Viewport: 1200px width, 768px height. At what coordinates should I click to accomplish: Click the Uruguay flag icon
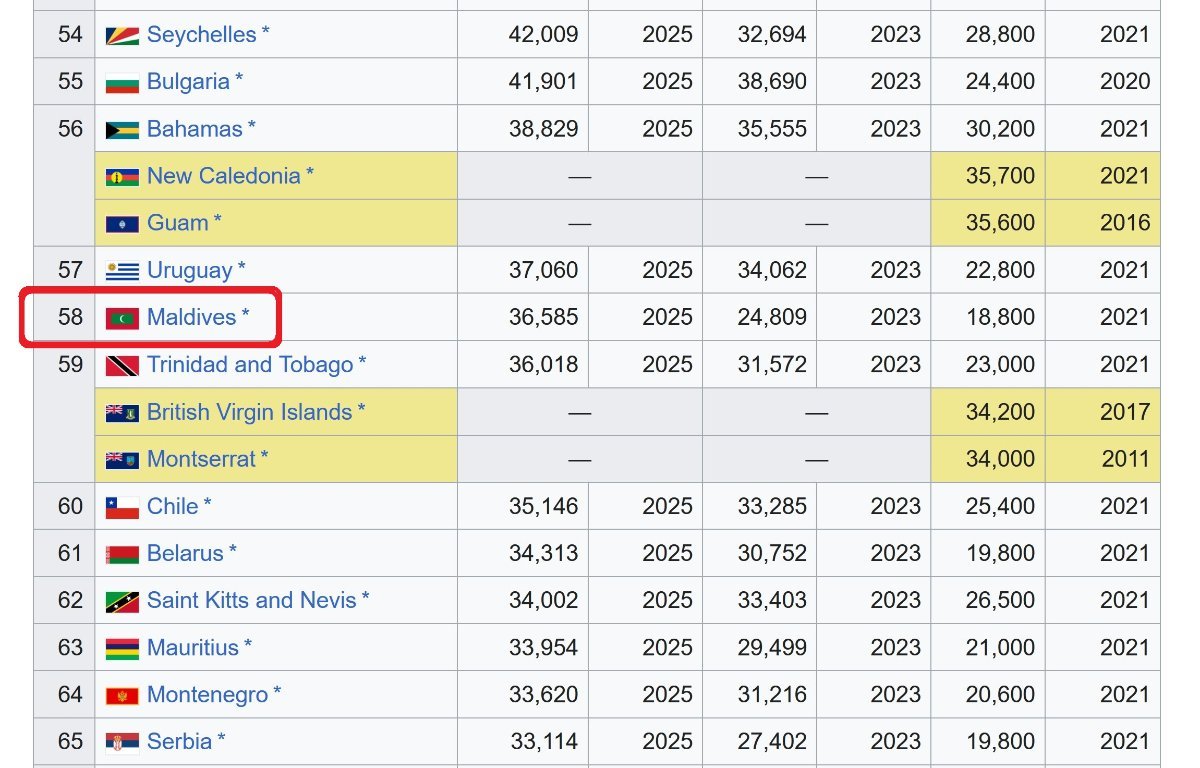tap(122, 271)
